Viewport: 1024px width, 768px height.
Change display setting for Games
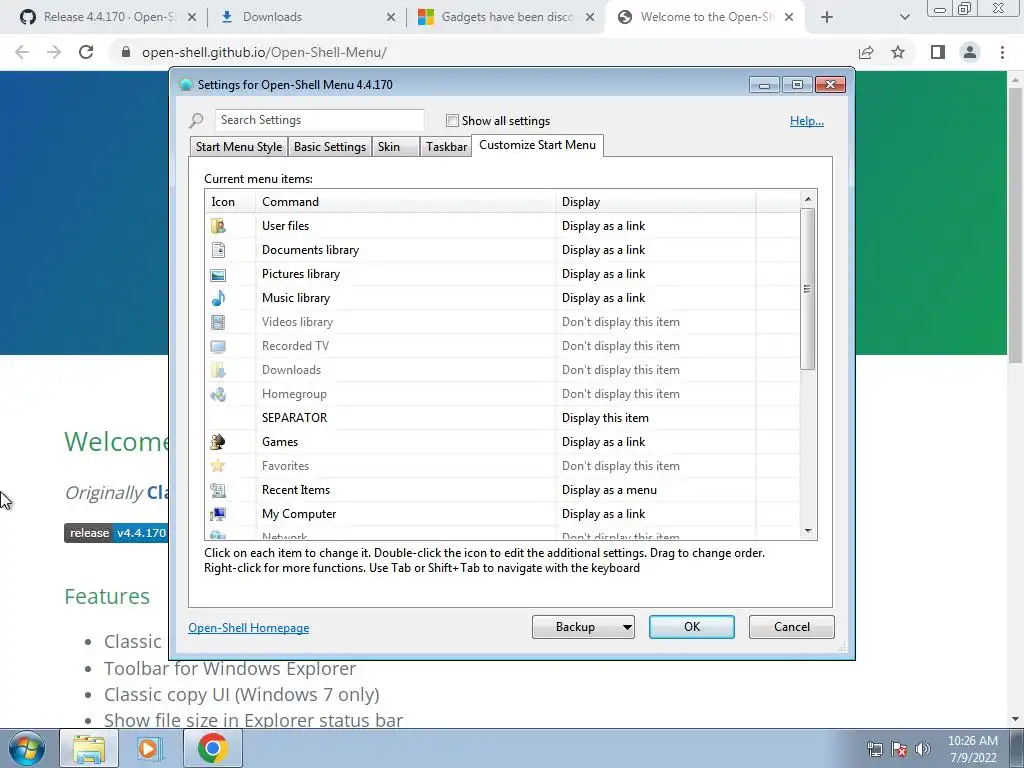603,442
